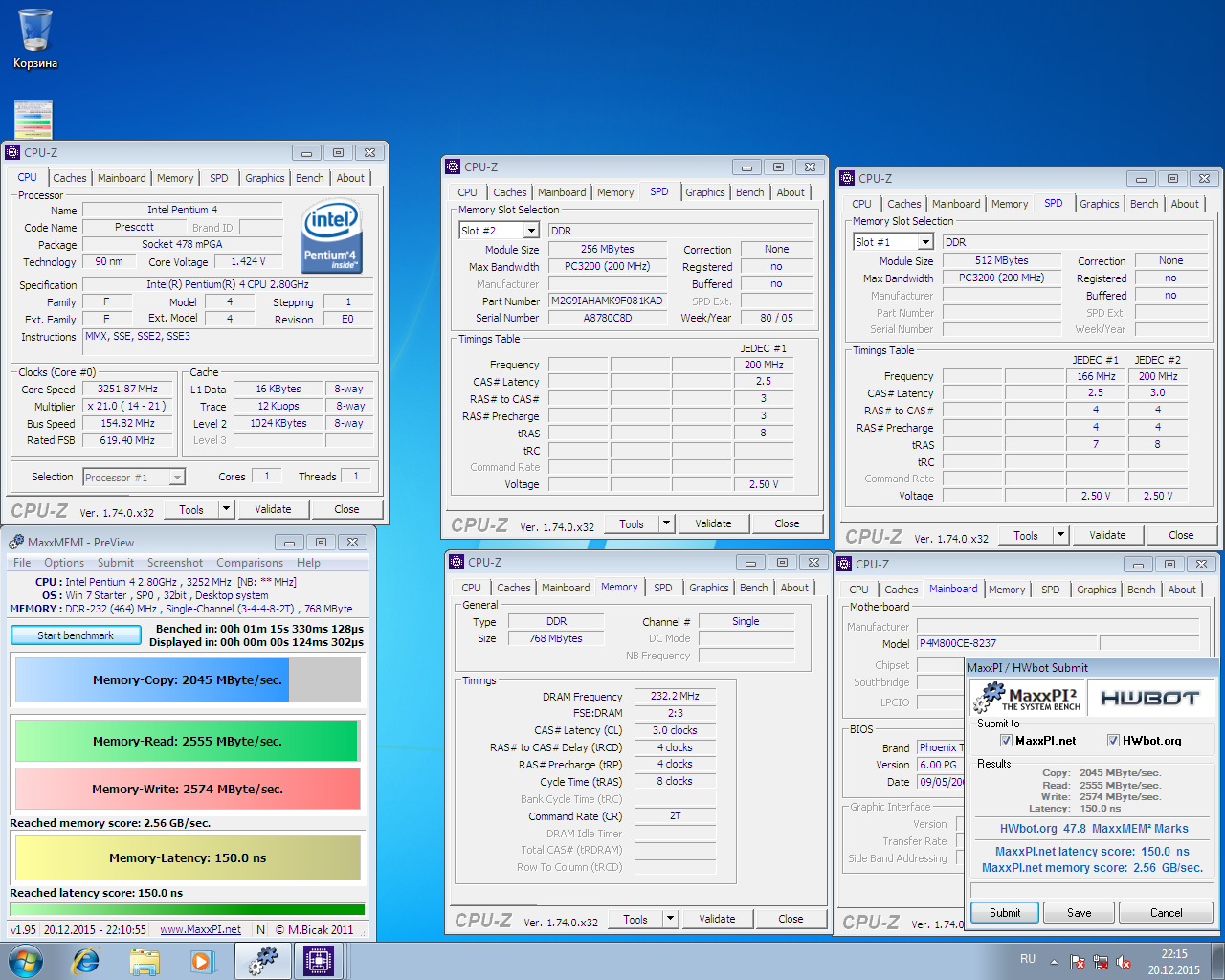Show hidden tray icons arrow
1225x980 pixels.
[x=1054, y=962]
